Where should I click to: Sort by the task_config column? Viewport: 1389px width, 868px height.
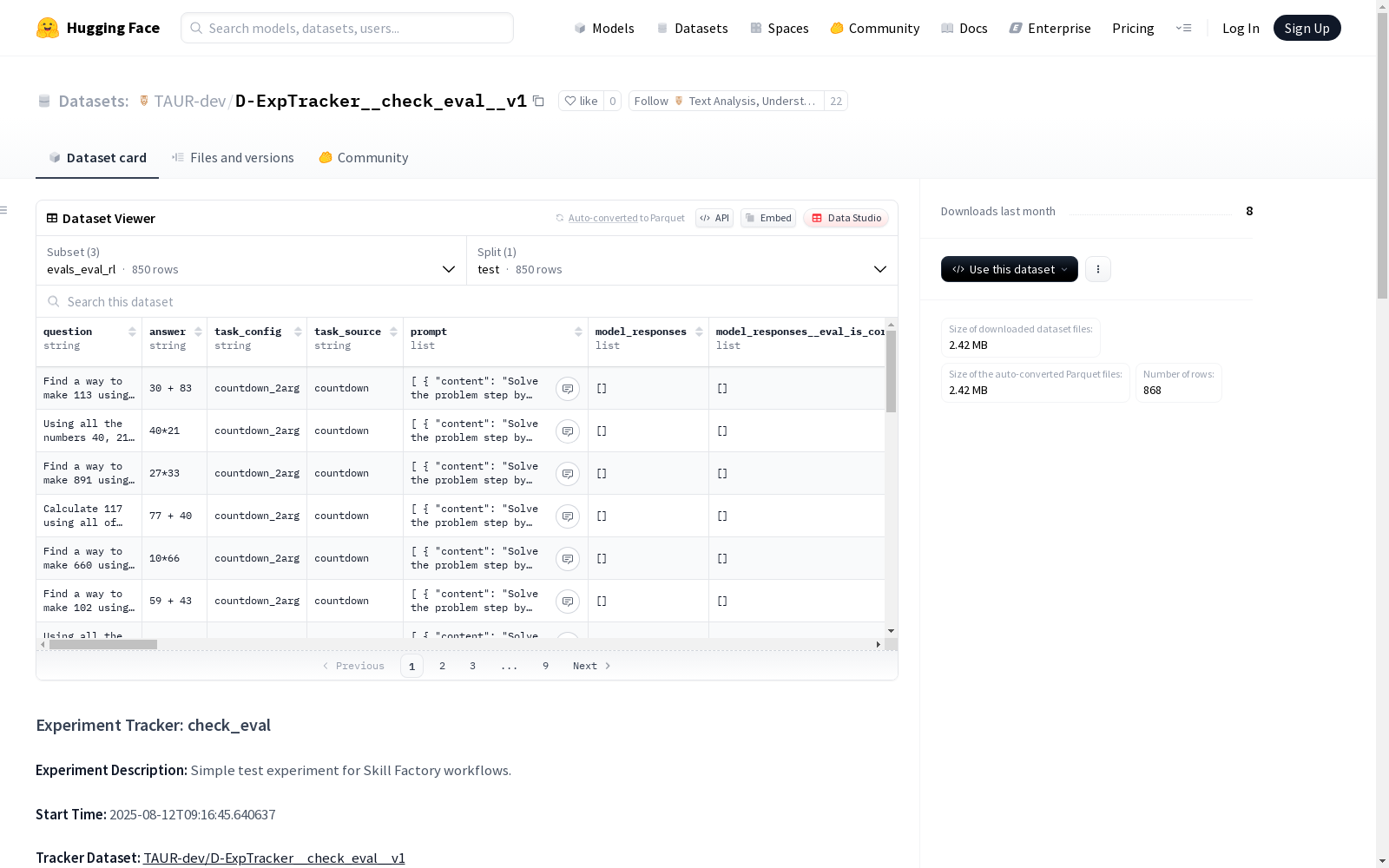pos(298,332)
